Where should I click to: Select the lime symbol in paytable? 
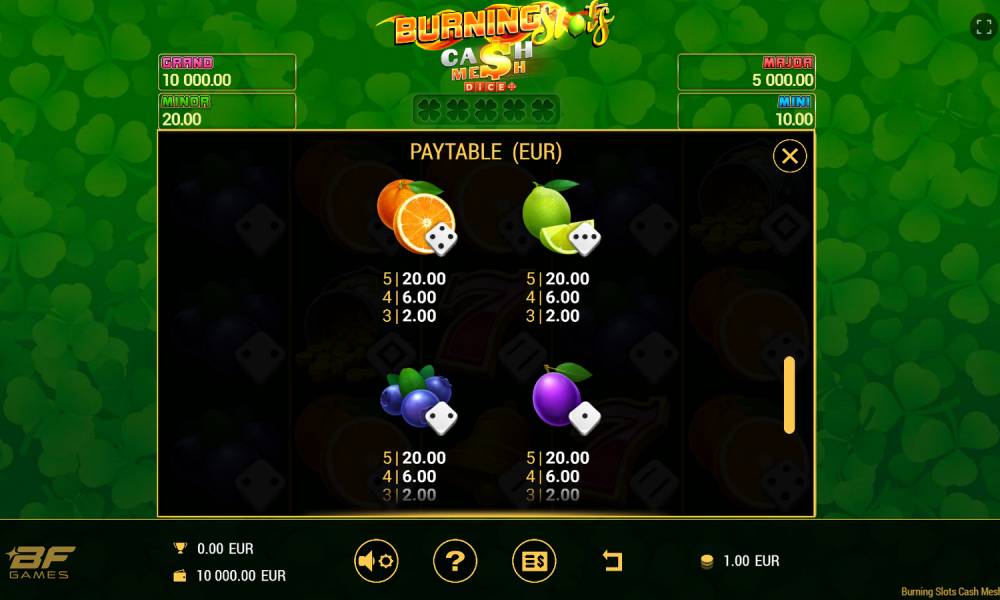(561, 217)
